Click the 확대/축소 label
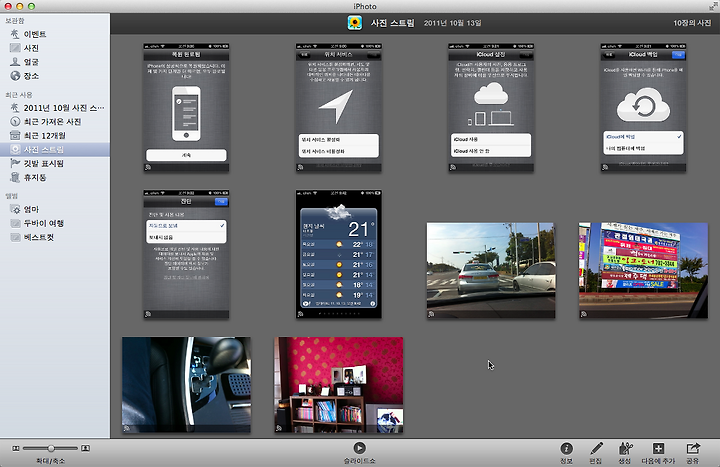This screenshot has width=720, height=467. (x=51, y=461)
